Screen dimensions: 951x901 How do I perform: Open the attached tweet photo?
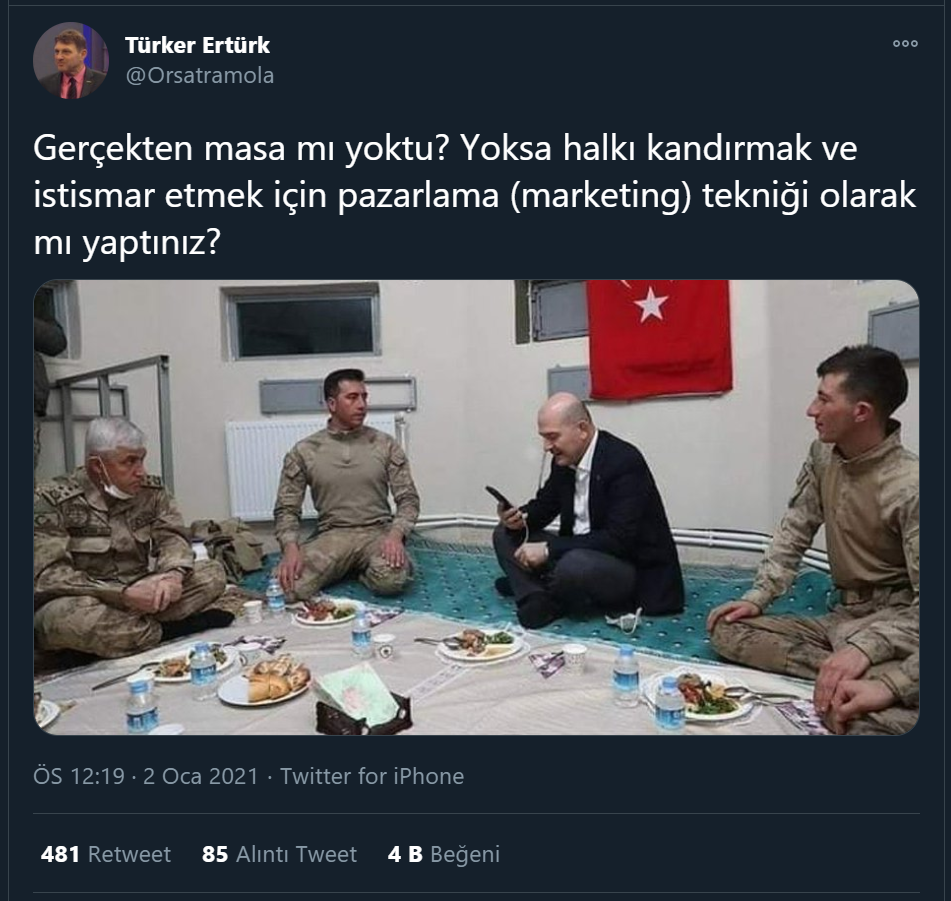click(x=476, y=507)
